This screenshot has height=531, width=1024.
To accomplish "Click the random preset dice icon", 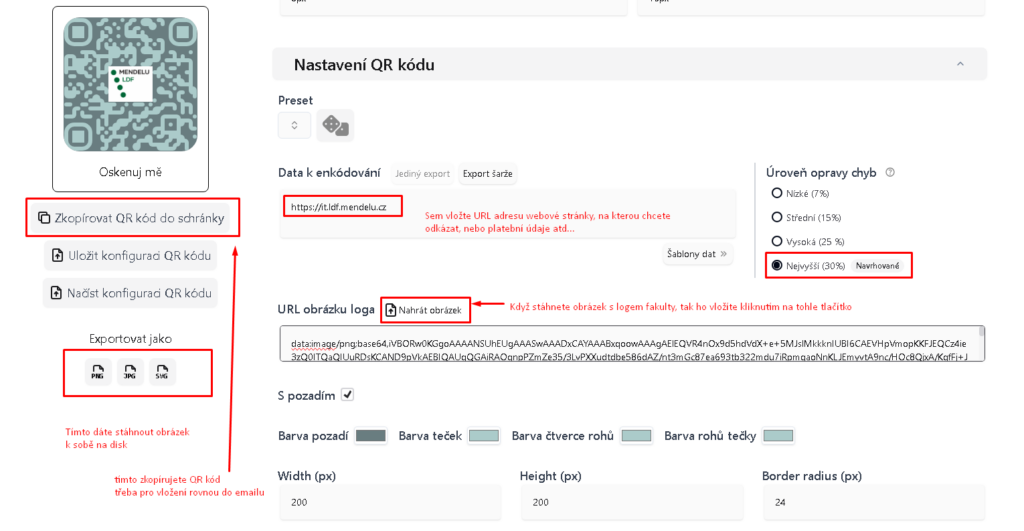I will point(335,125).
